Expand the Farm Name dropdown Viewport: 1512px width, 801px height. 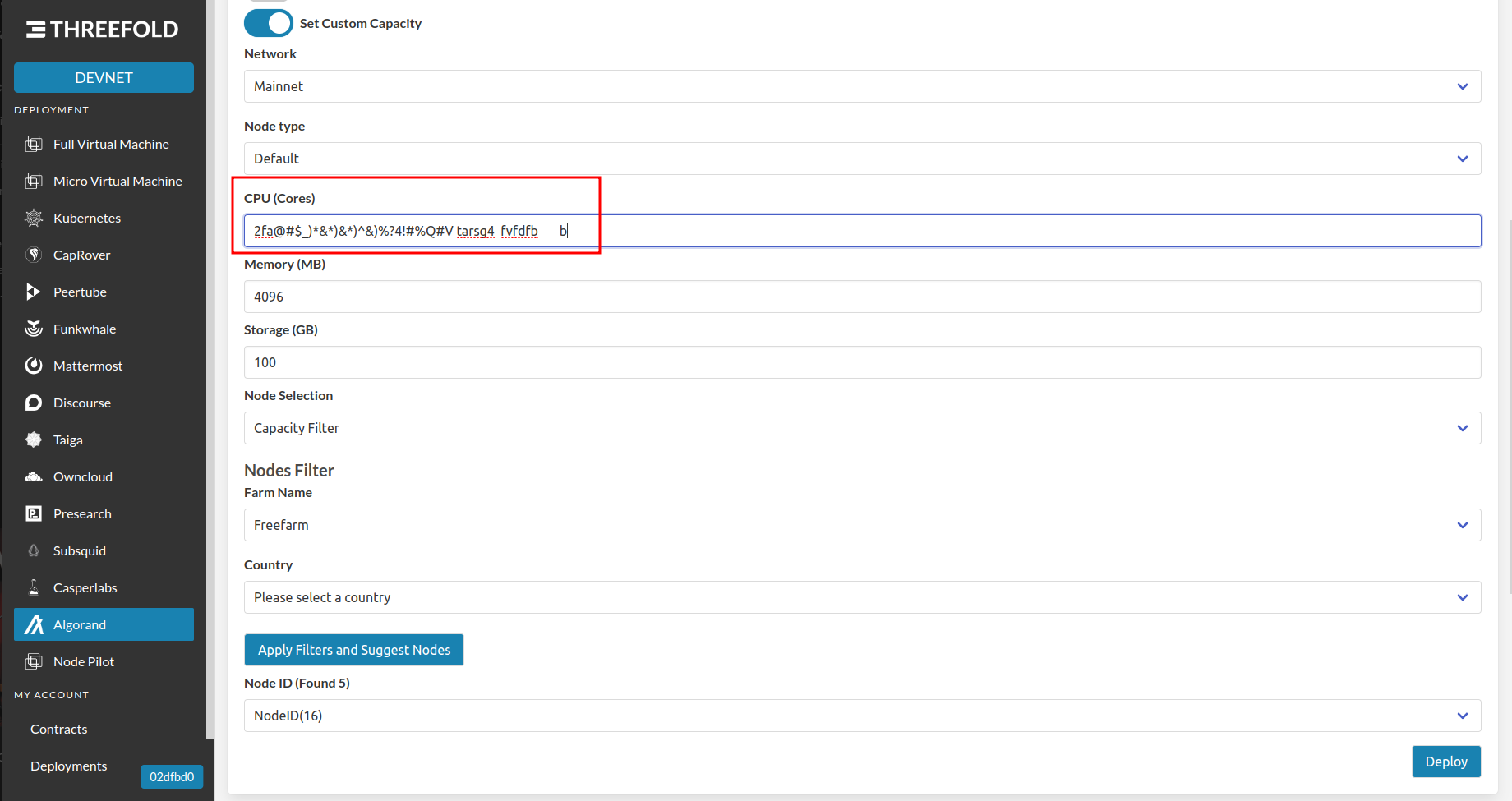(861, 525)
